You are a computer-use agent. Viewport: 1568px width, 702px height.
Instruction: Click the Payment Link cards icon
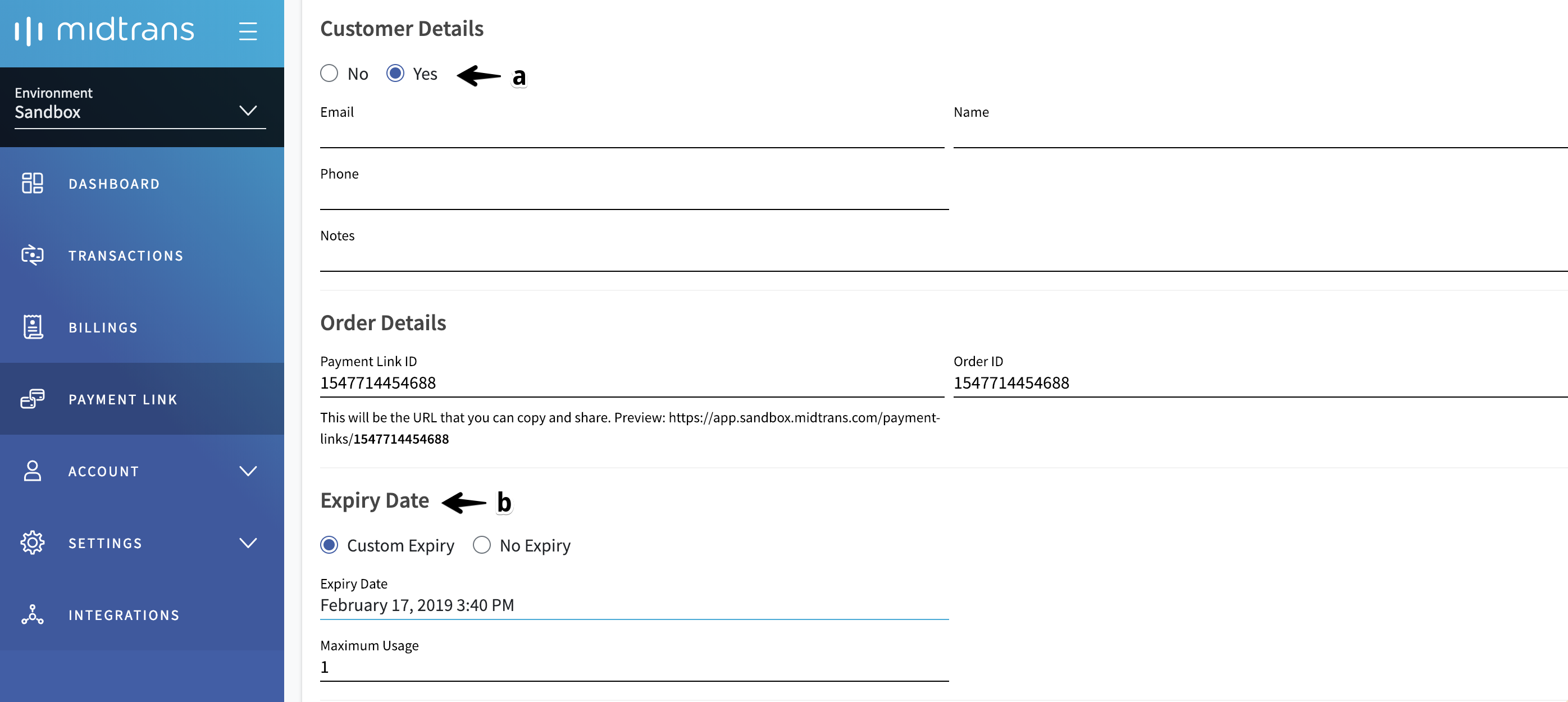(32, 399)
